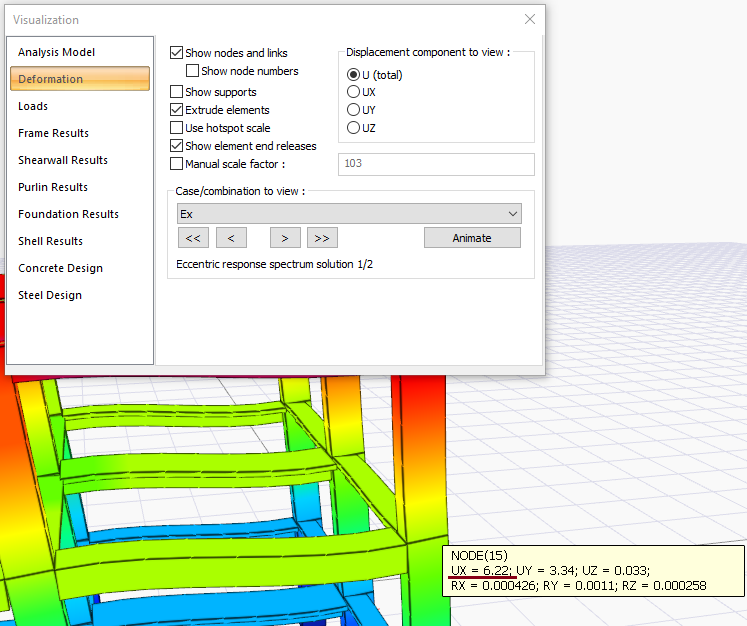Uncheck Extrude elements option
The height and width of the screenshot is (626, 747).
point(177,110)
